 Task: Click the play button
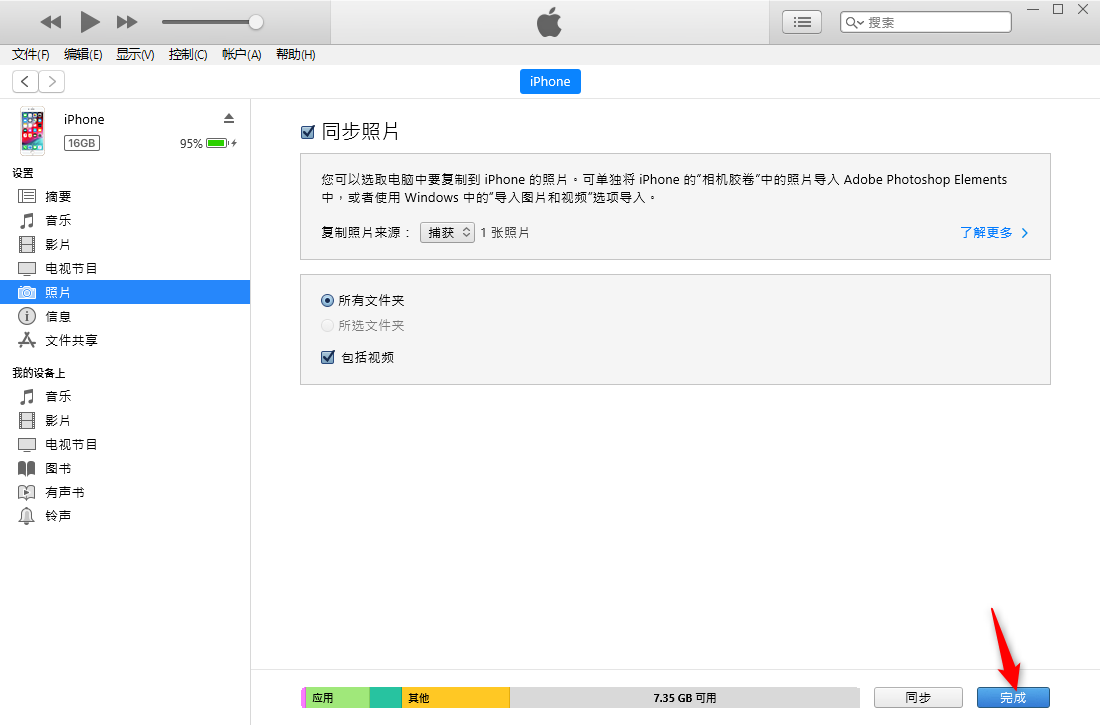coord(89,22)
